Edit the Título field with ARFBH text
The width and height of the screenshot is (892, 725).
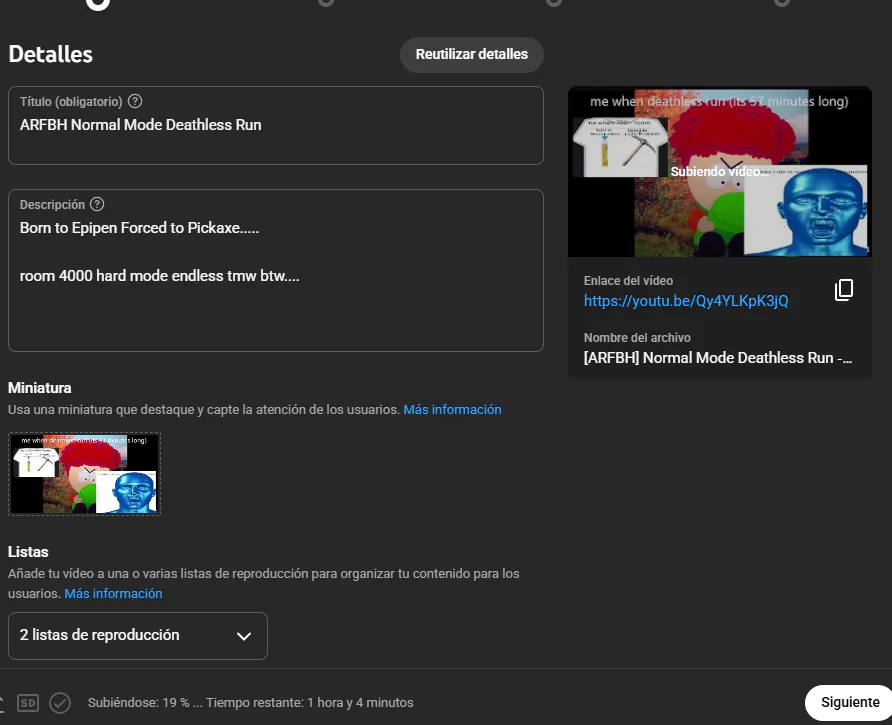pyautogui.click(x=276, y=125)
